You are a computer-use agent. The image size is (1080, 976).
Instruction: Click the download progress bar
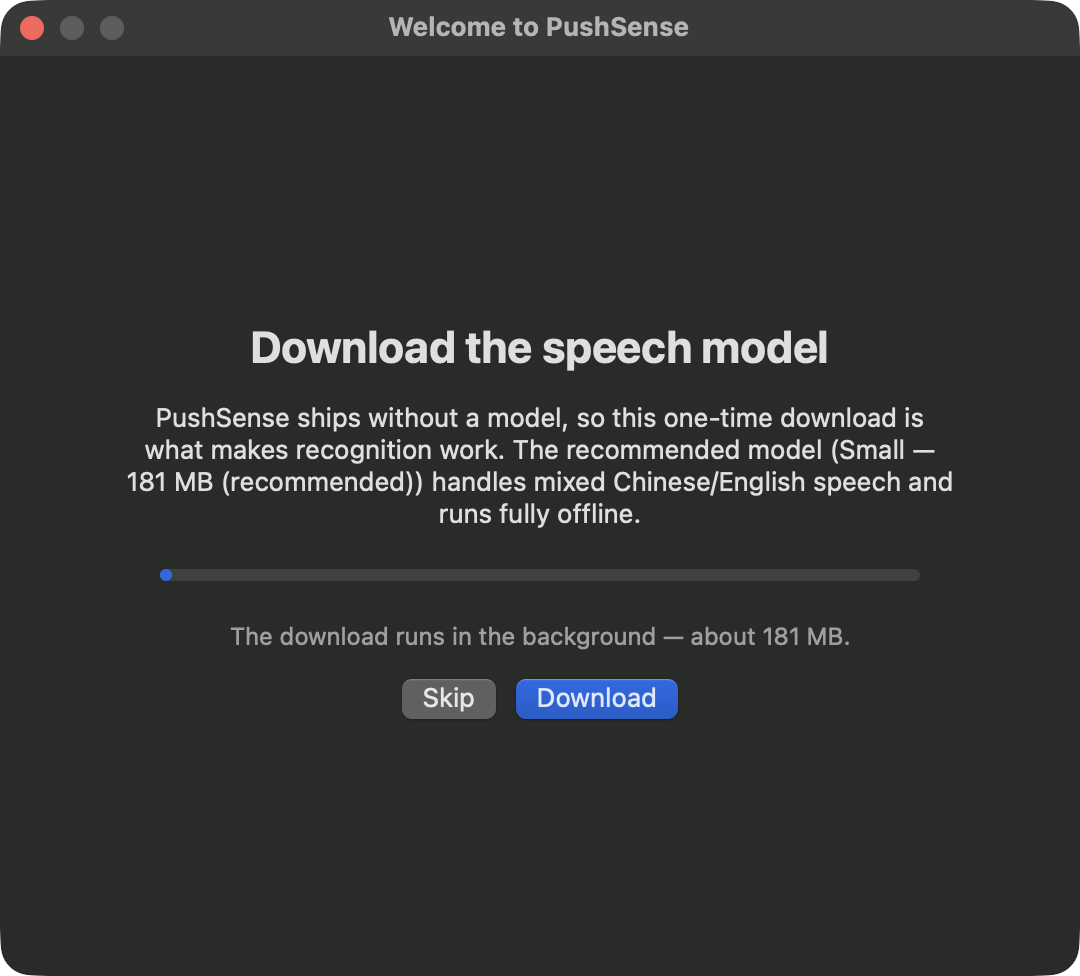pos(539,575)
